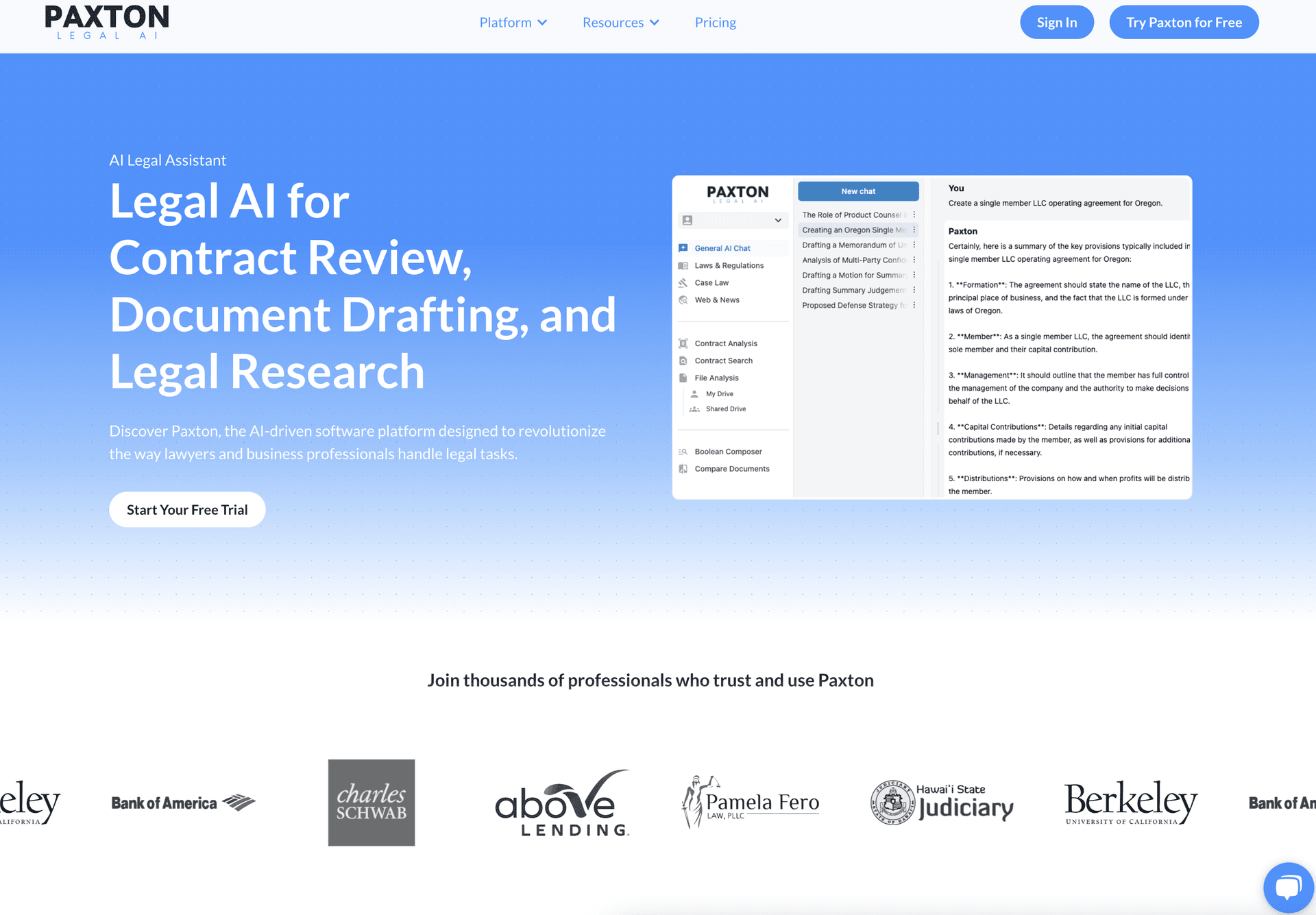Click the Pamela Fero Law logo
Viewport: 1316px width, 915px height.
[751, 801]
